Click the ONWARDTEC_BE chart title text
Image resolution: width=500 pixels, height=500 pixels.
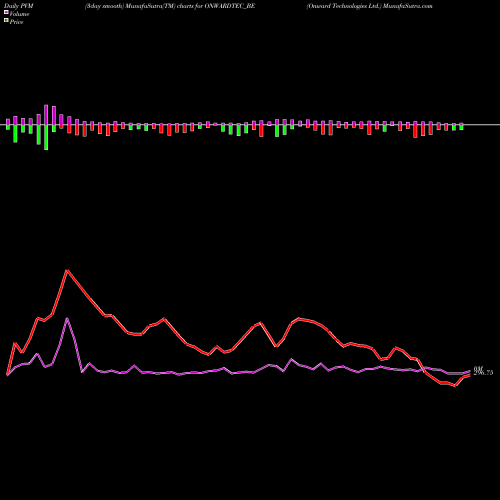point(170,6)
